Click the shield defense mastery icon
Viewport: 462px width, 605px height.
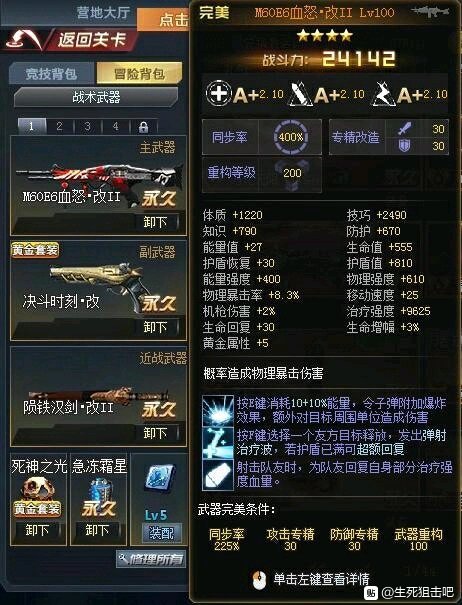(404, 145)
